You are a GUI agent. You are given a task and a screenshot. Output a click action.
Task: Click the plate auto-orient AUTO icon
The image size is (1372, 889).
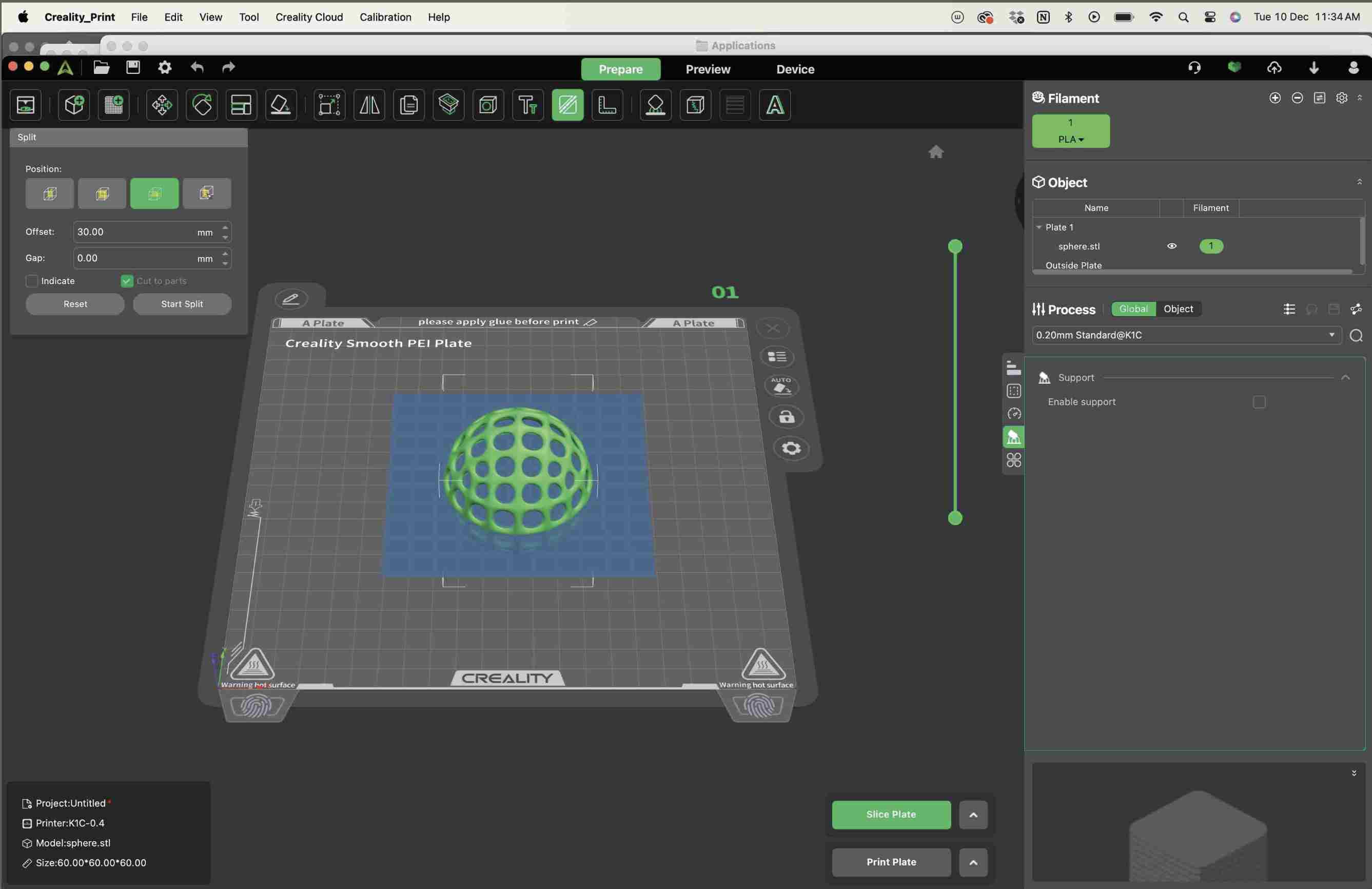(x=782, y=385)
